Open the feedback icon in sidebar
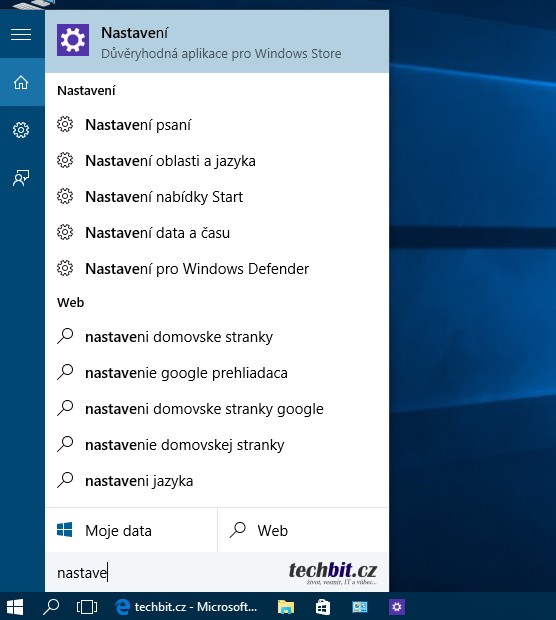The width and height of the screenshot is (556, 620). coord(21,178)
